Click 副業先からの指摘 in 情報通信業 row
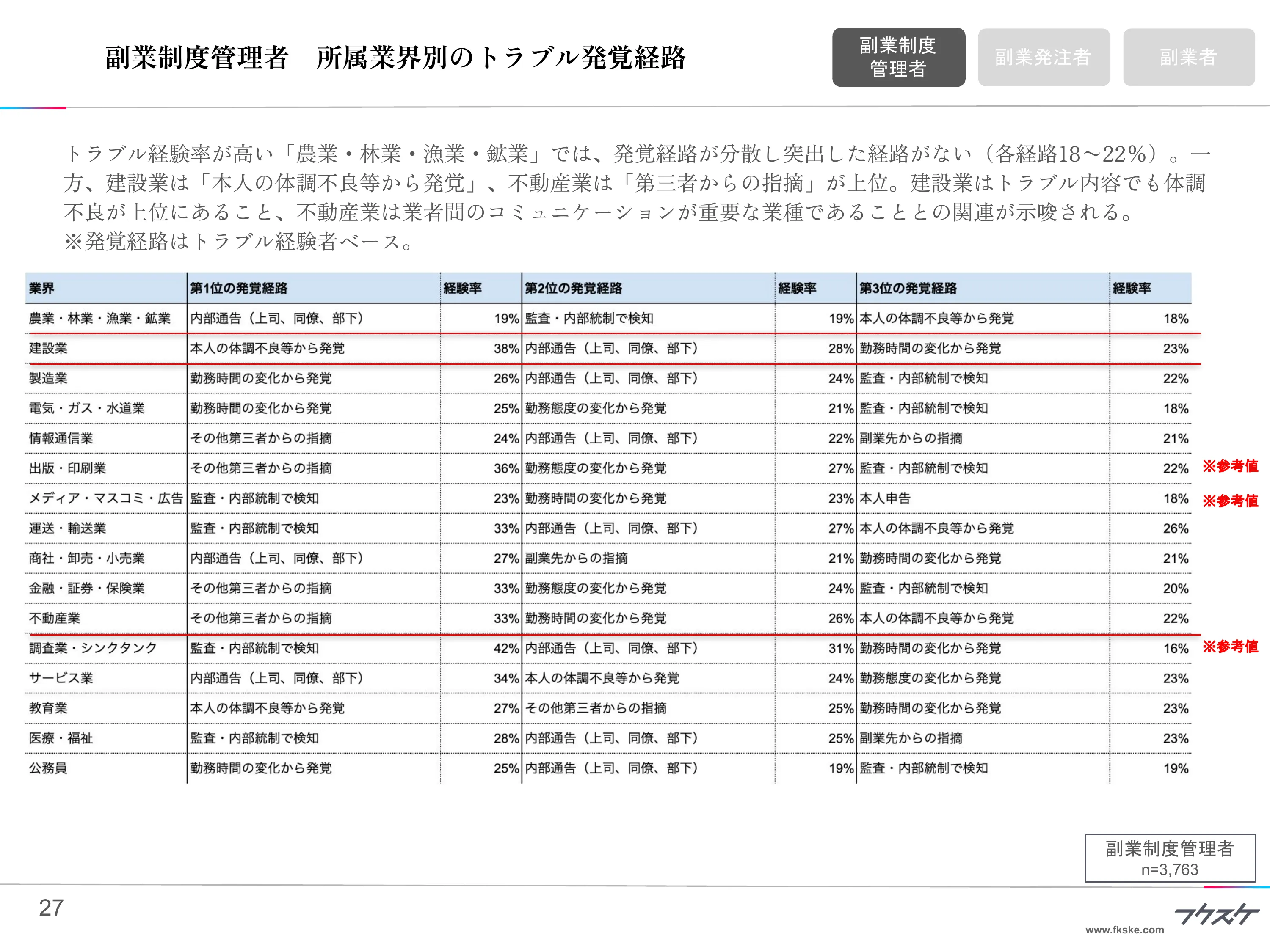1270x952 pixels. click(x=911, y=438)
